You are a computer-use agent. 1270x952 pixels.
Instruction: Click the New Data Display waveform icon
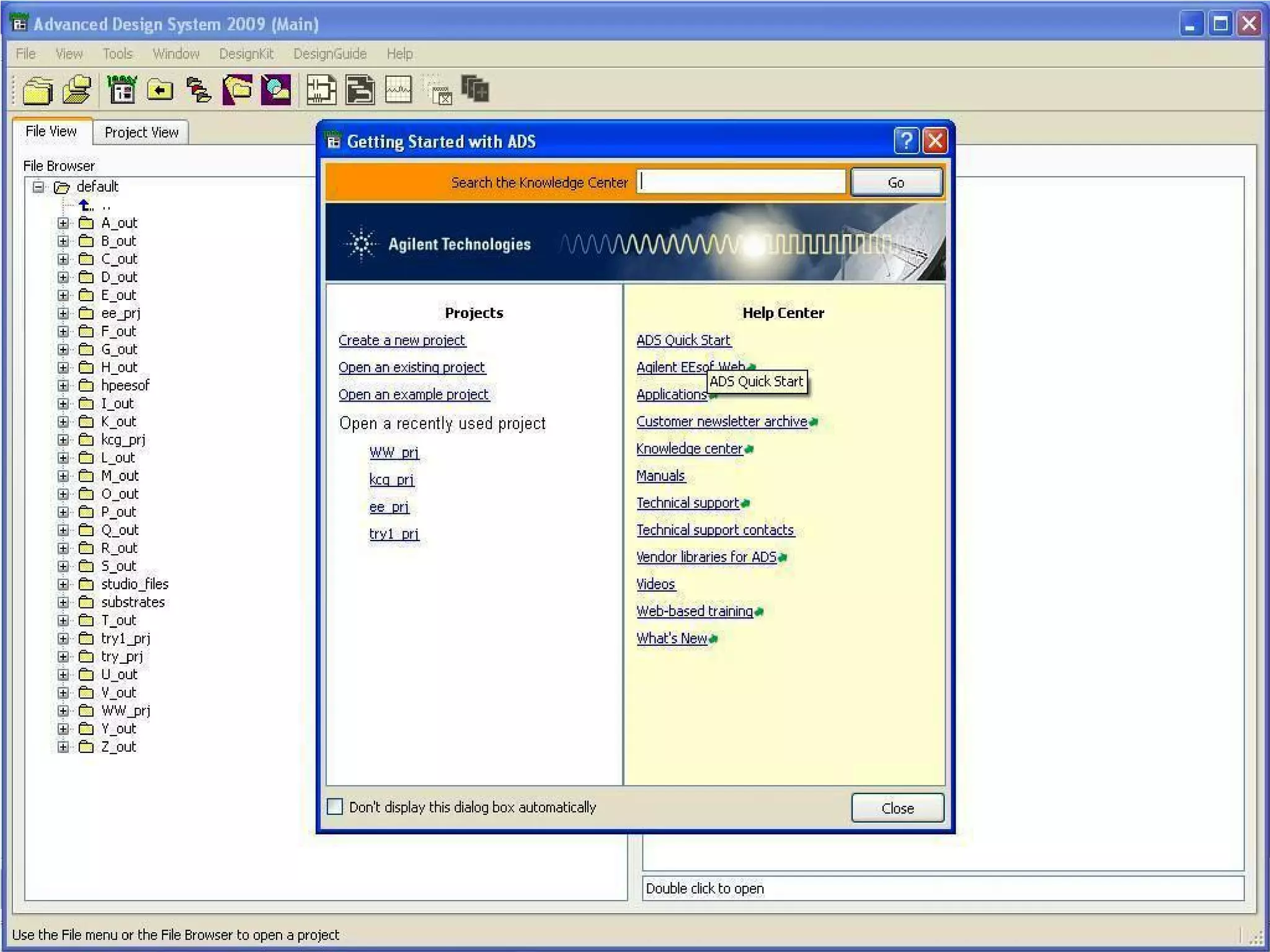(x=398, y=90)
